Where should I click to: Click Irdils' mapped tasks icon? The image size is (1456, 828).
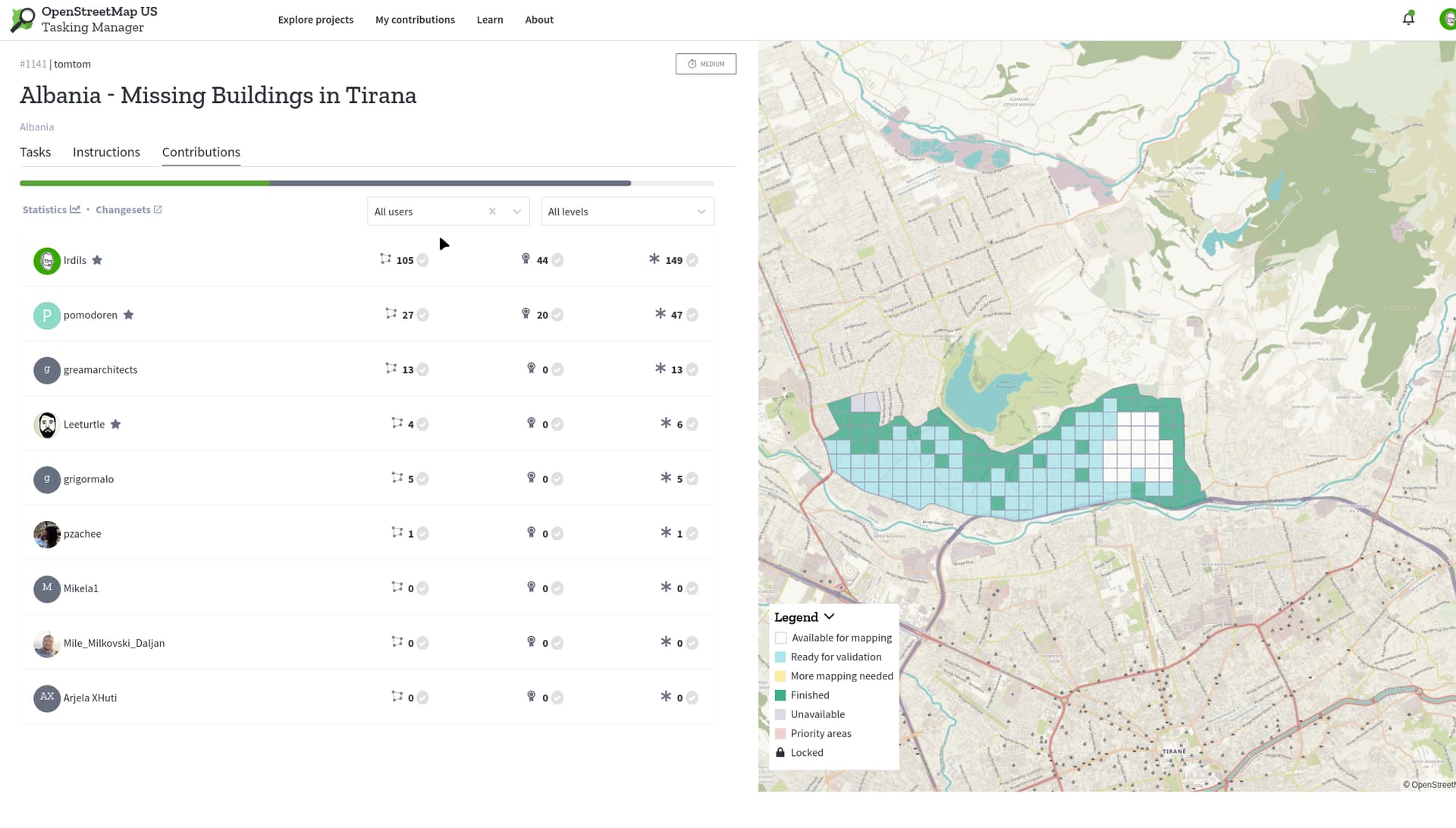coord(385,259)
